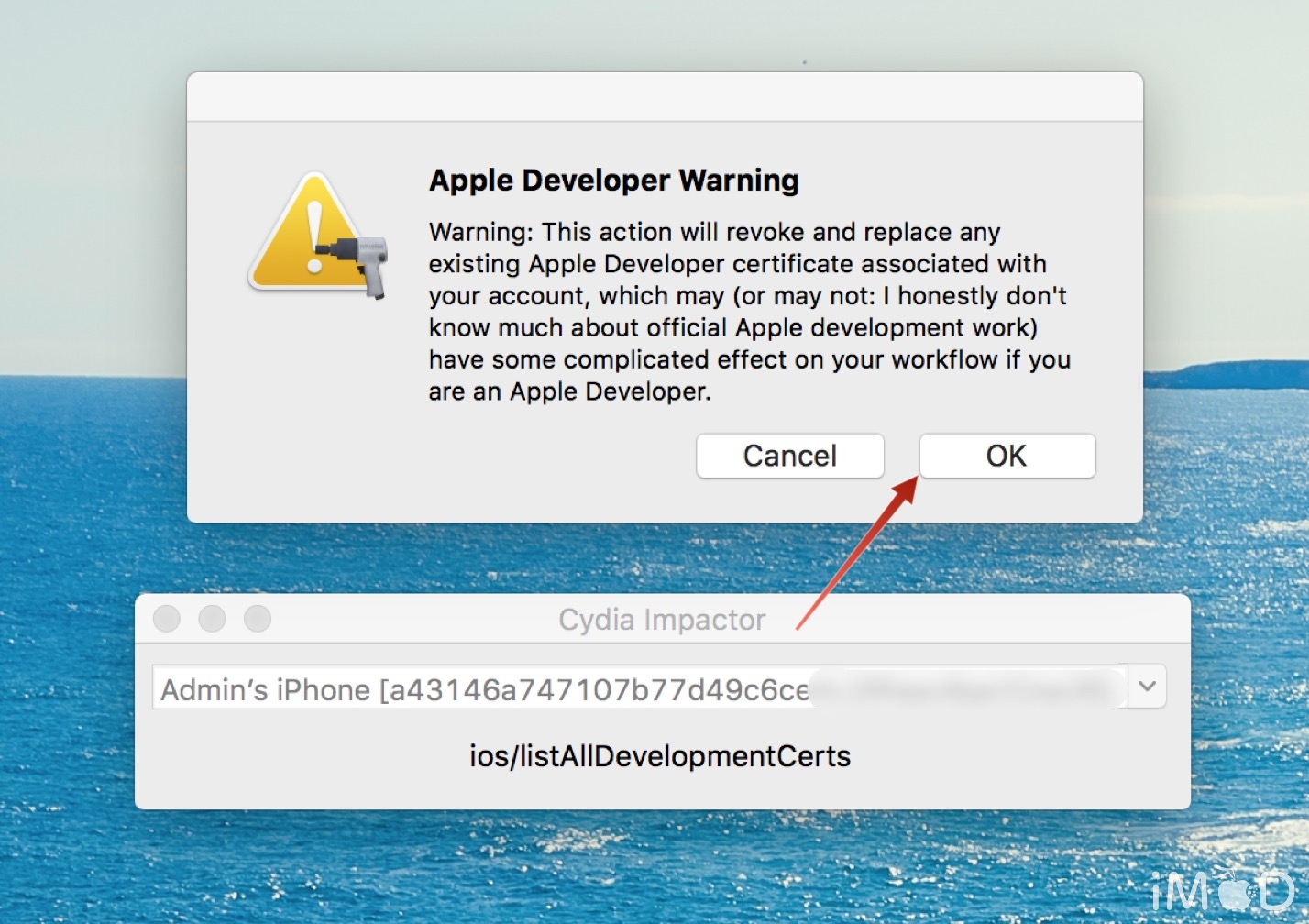
Task: Minimize the Cydia Impactor window
Action: tap(212, 619)
